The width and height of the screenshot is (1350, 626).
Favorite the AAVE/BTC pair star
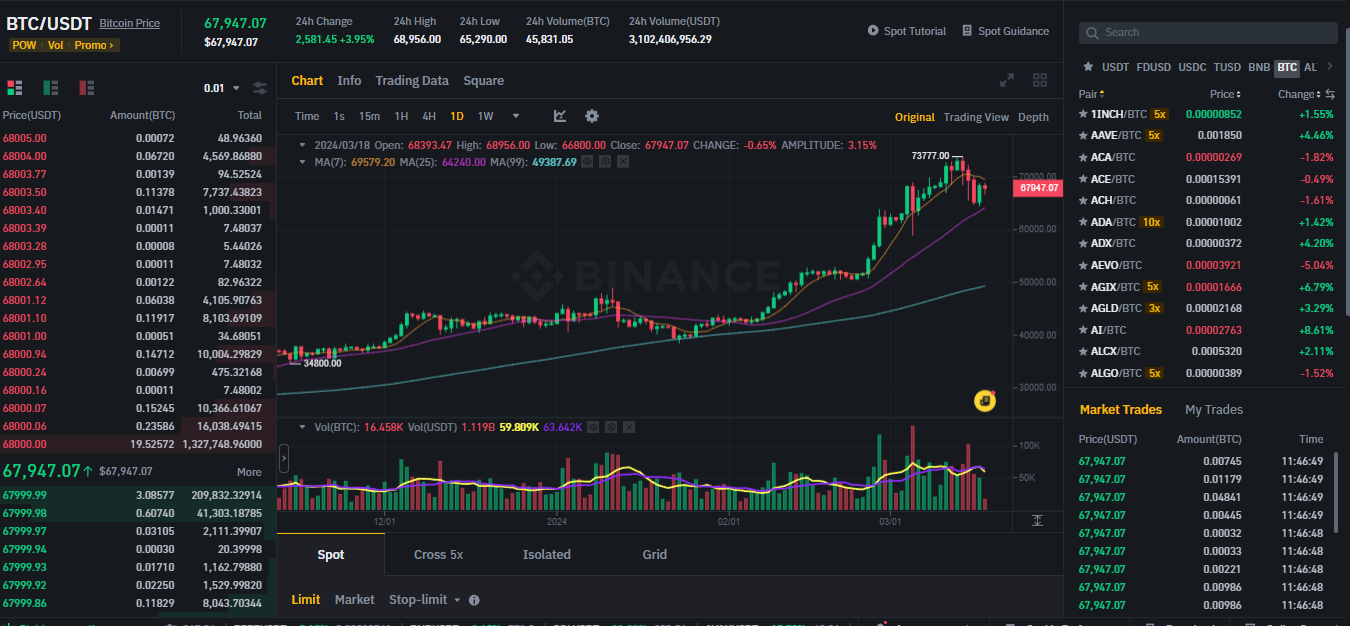point(1083,135)
